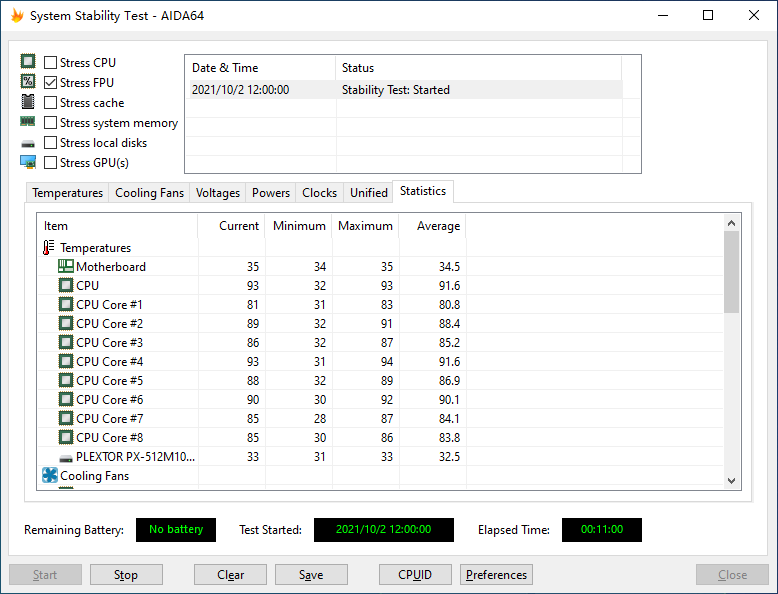Click the statistics list scrollbar thumb

[731, 272]
